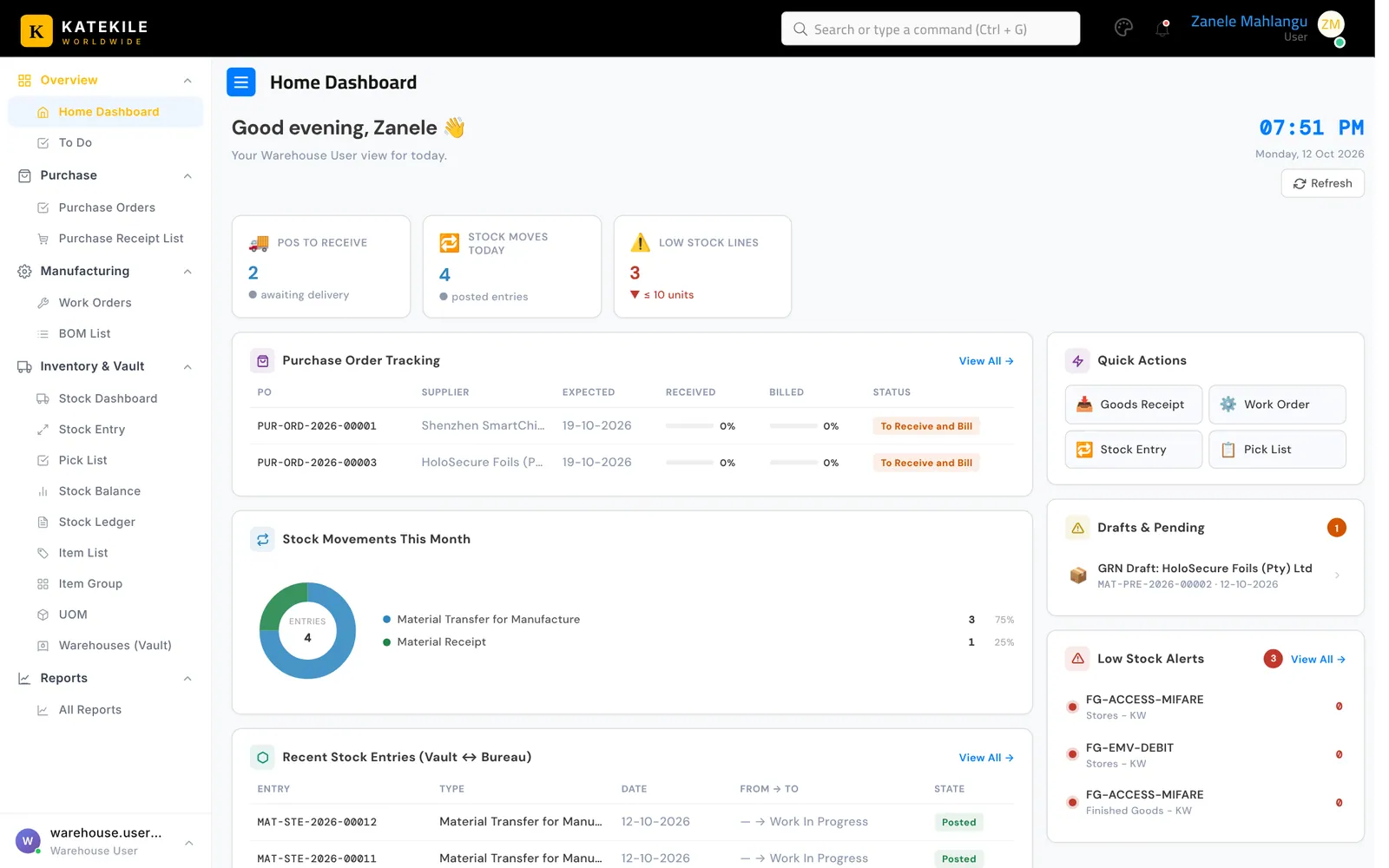Click the Purchase Order Tracking panel icon
This screenshot has width=1389, height=868.
coord(262,360)
